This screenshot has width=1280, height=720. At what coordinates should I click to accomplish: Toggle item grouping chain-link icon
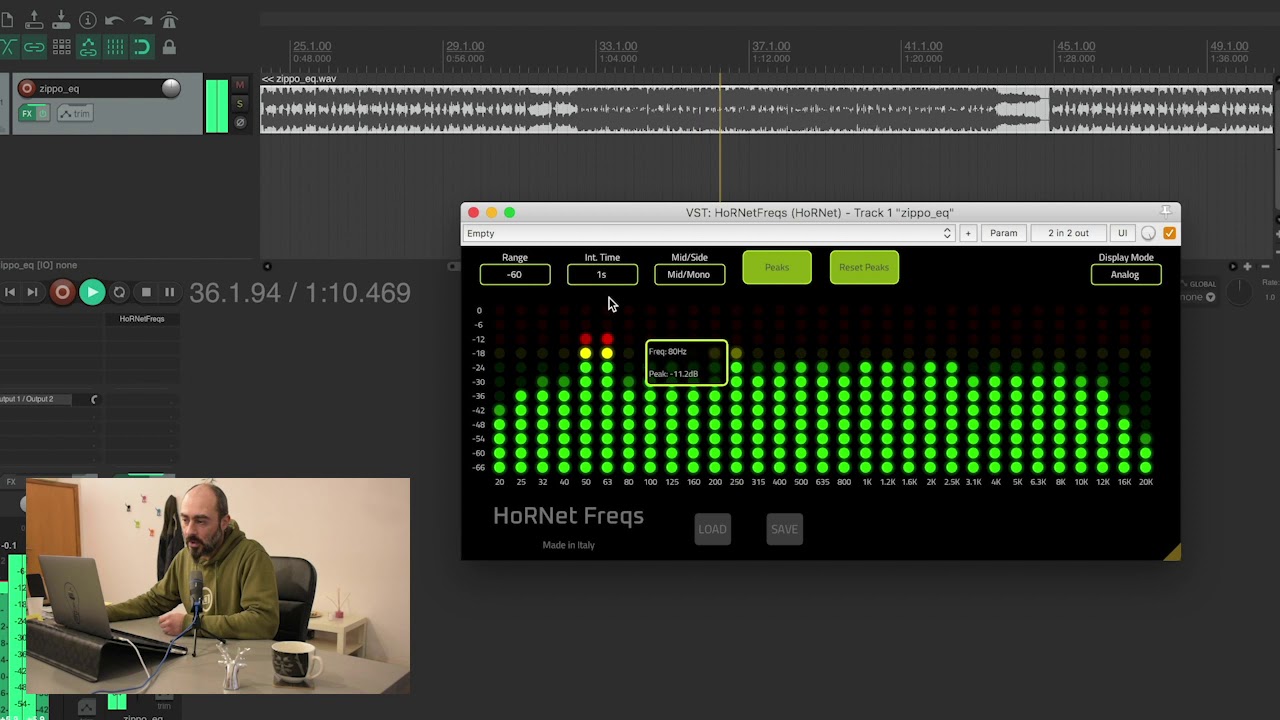click(x=34, y=47)
